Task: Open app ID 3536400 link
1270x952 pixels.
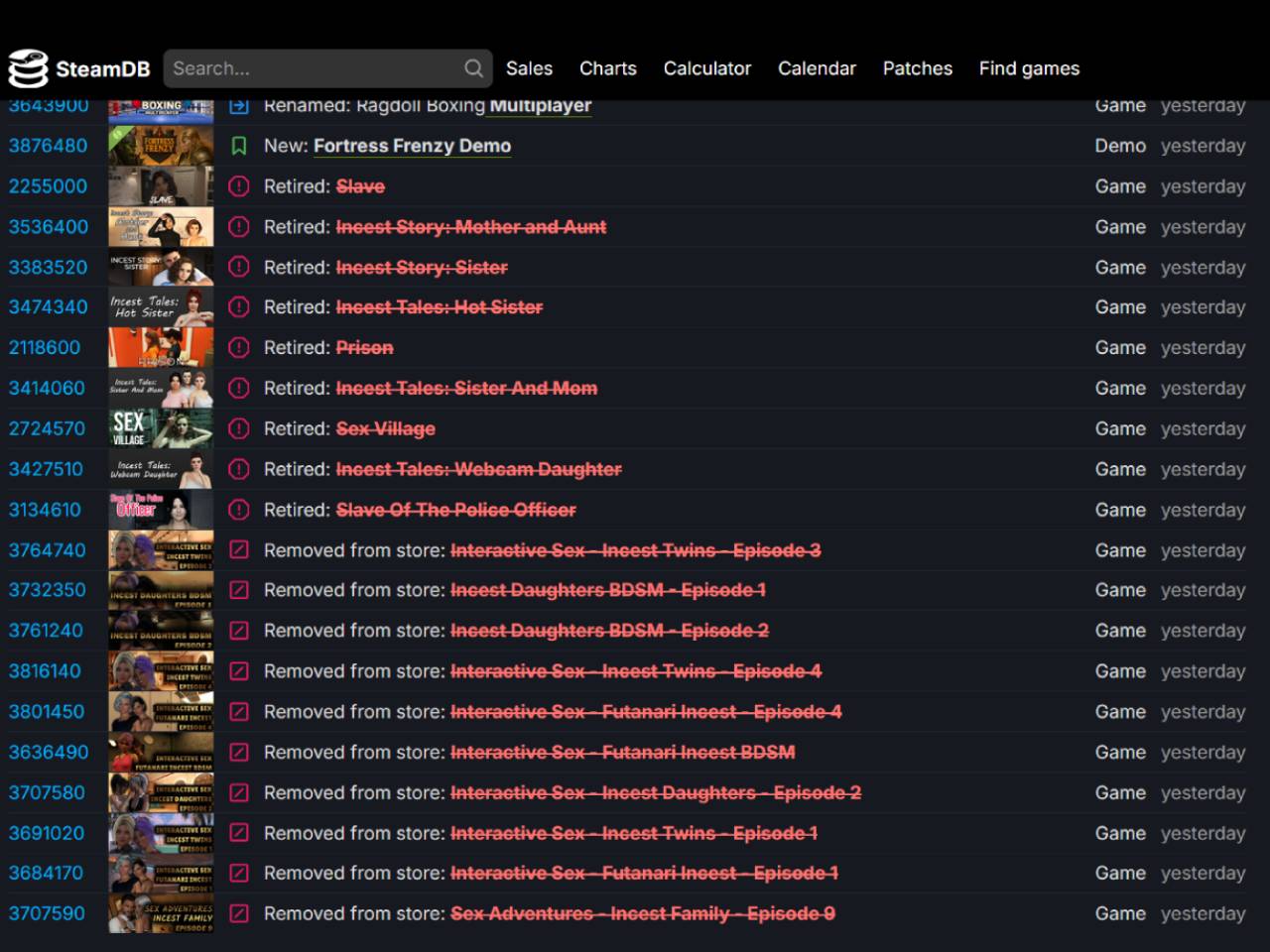Action: (x=48, y=227)
